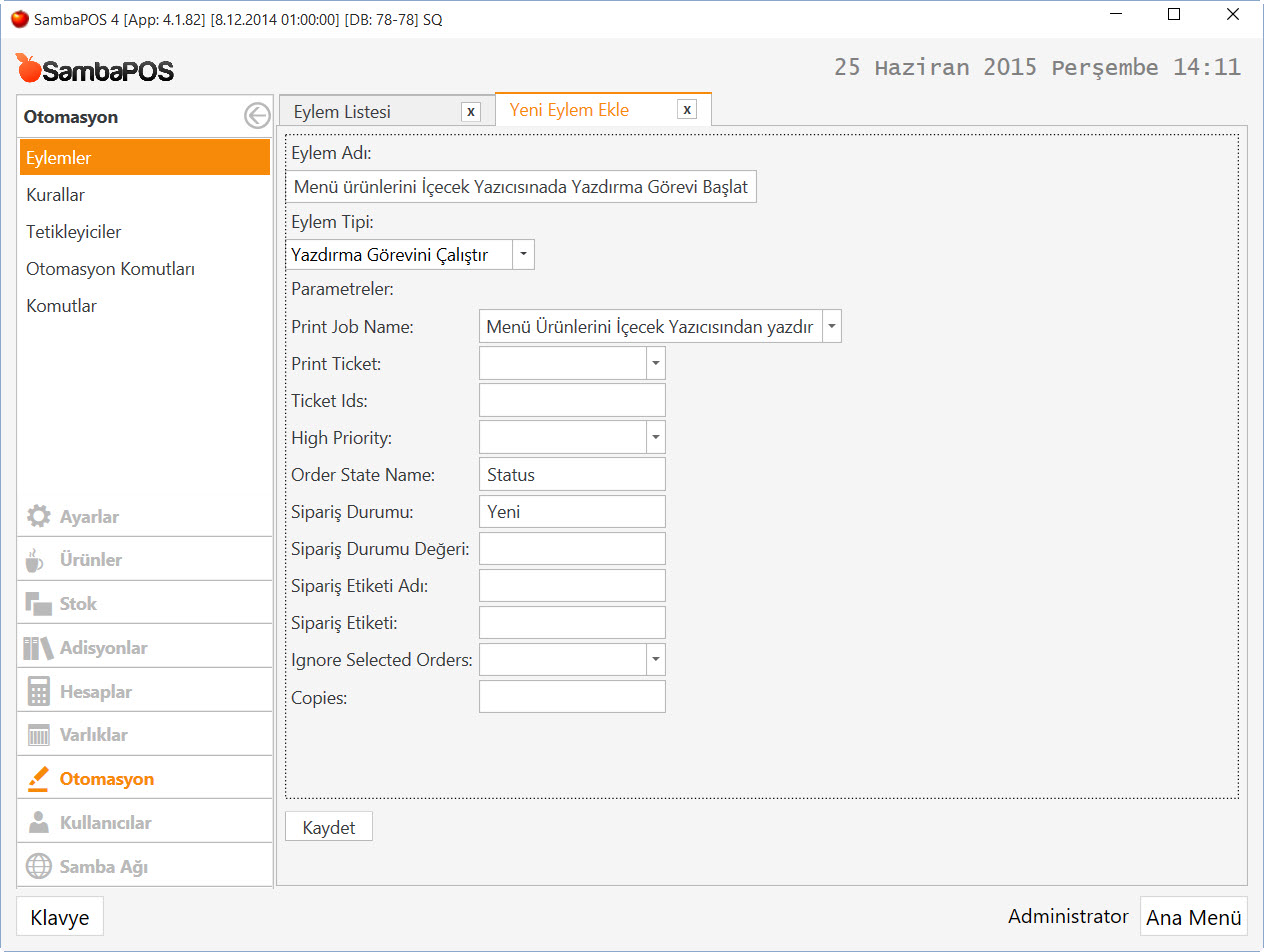Screen dimensions: 1264x952
Task: Open Samba Ağı via the globe icon
Action: (x=38, y=867)
